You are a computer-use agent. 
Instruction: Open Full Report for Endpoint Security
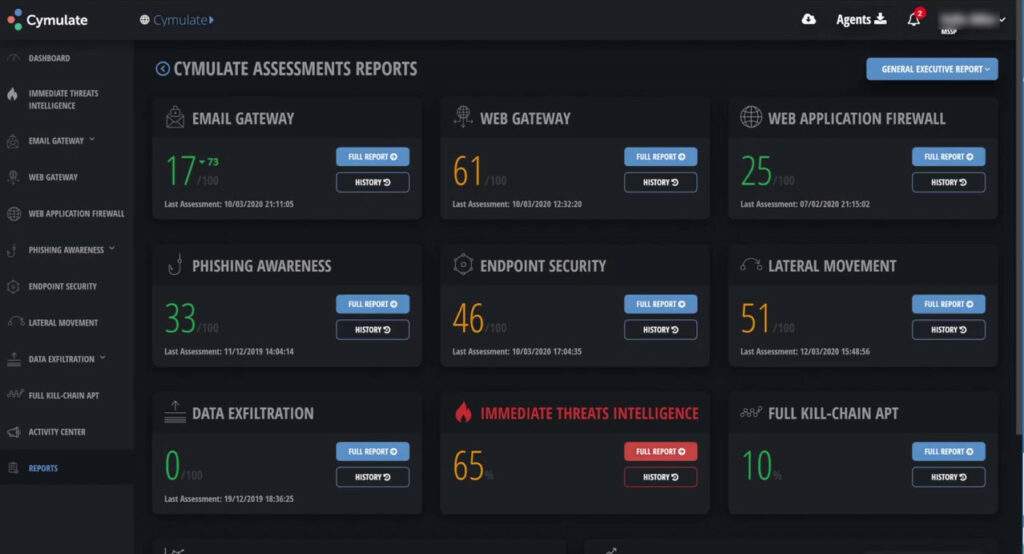[660, 304]
